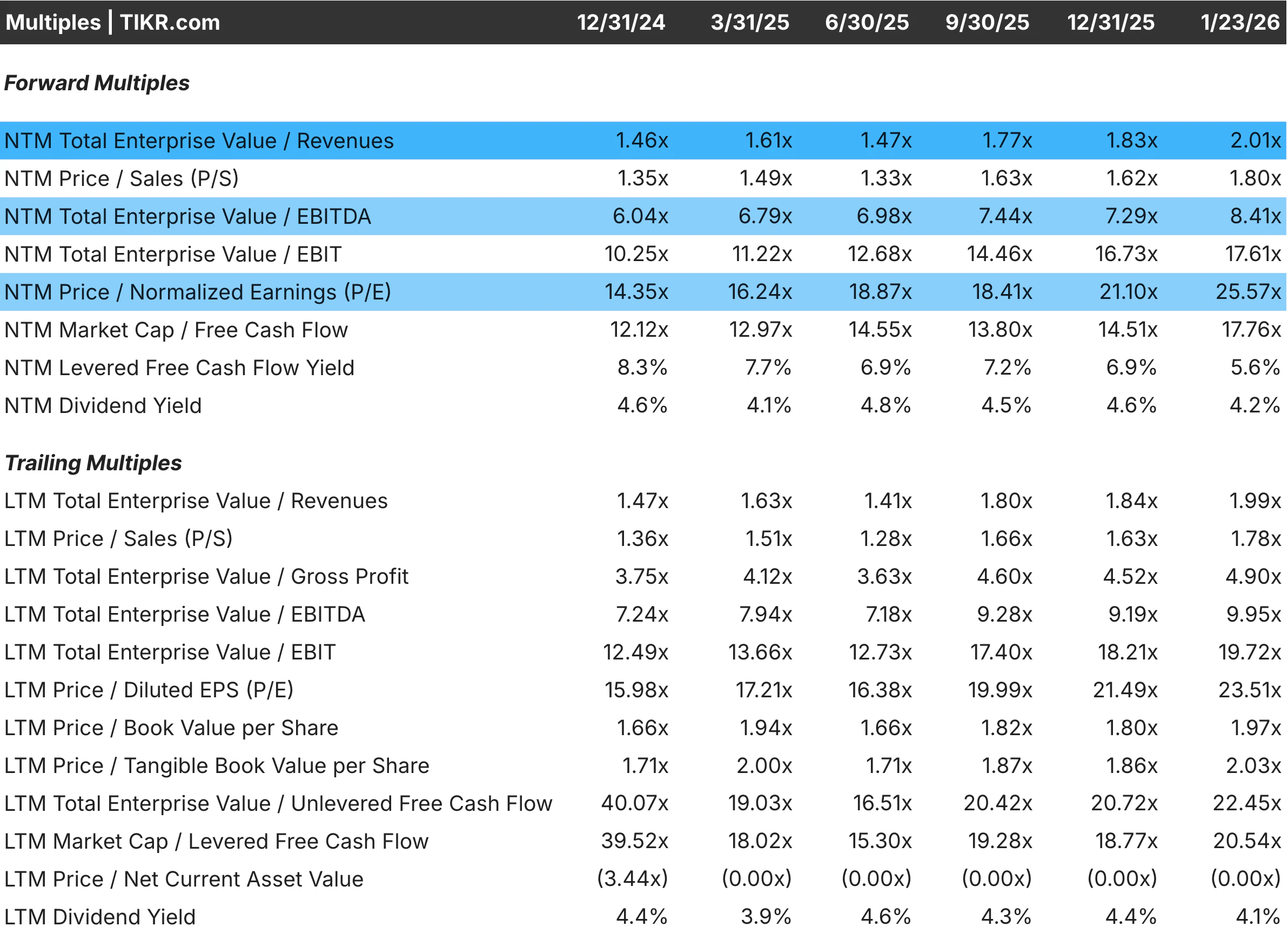The height and width of the screenshot is (933, 1288).
Task: Click the NTM Dividend Yield row label
Action: 102,405
